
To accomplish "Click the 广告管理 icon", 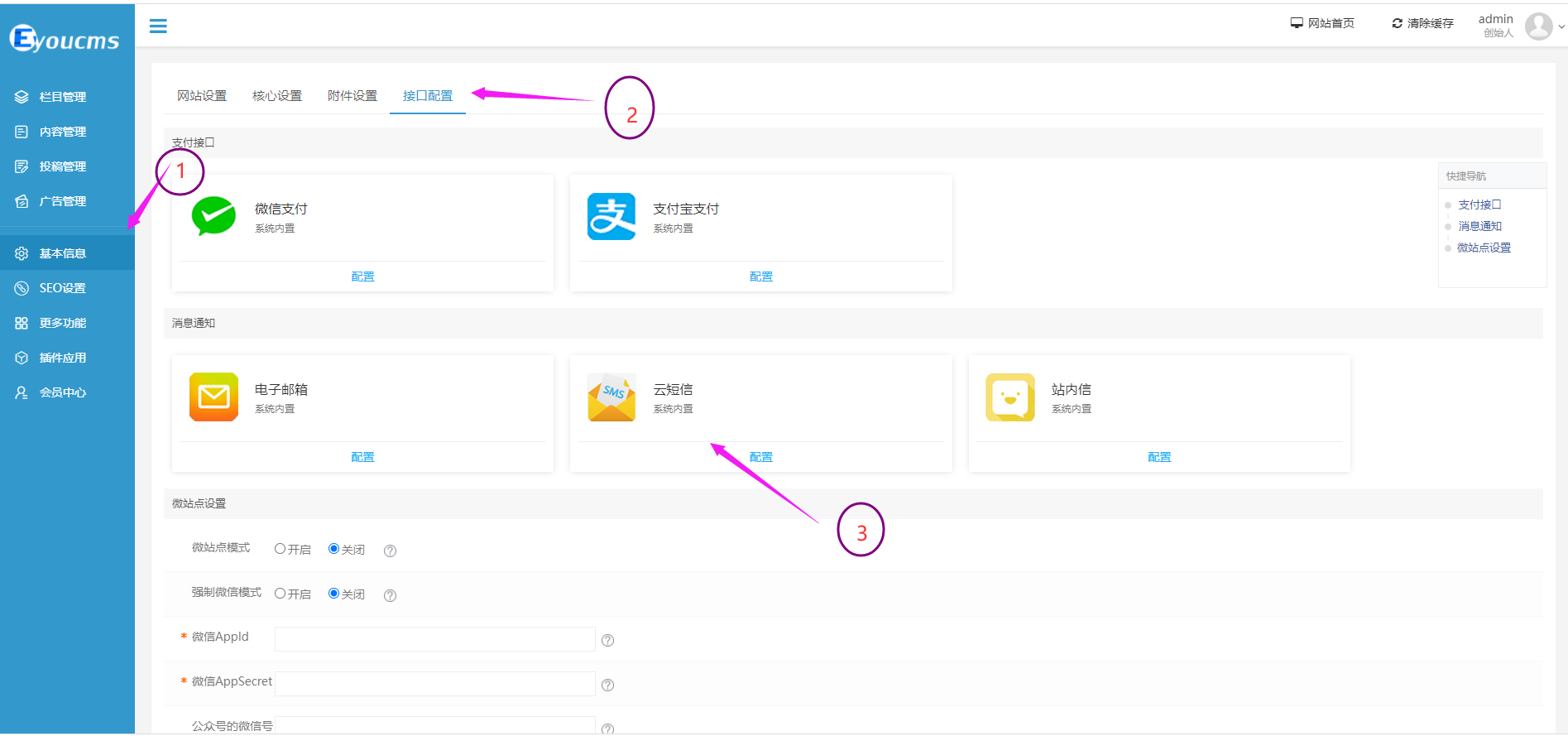I will (22, 201).
